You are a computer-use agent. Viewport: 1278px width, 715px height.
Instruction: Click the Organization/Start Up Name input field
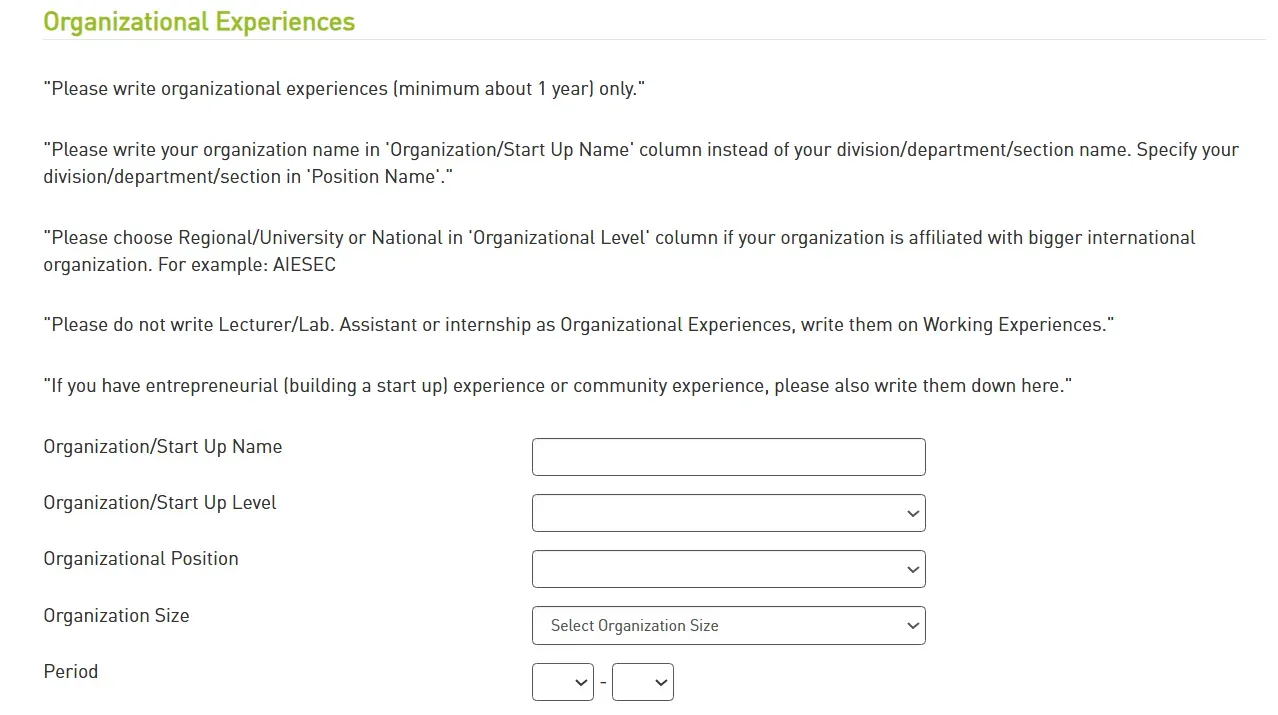pyautogui.click(x=728, y=456)
